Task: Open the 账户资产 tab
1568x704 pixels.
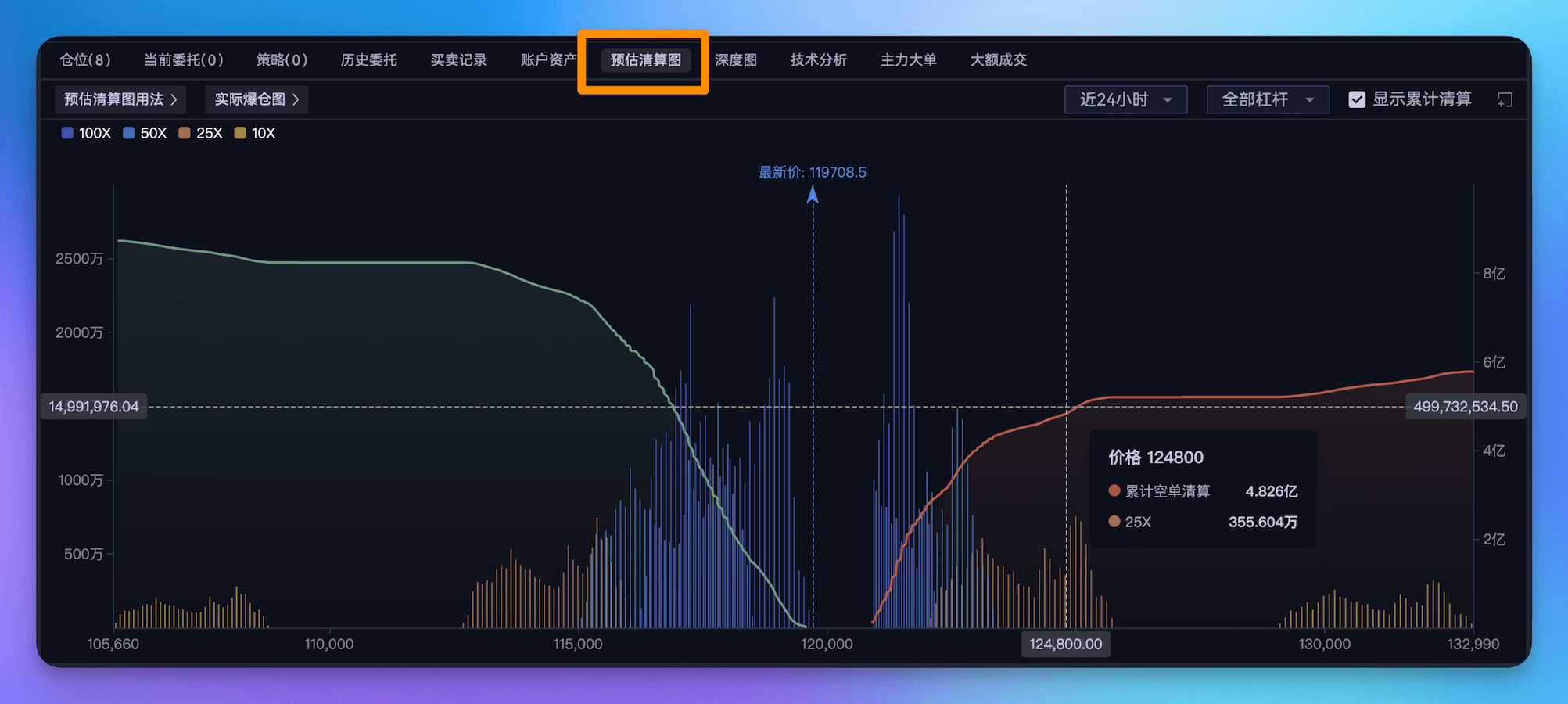Action: [549, 60]
